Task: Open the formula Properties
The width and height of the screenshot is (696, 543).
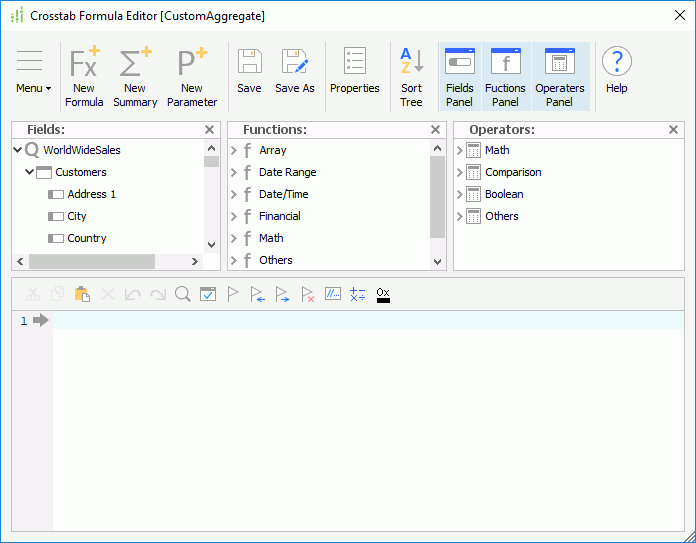Action: pos(354,76)
